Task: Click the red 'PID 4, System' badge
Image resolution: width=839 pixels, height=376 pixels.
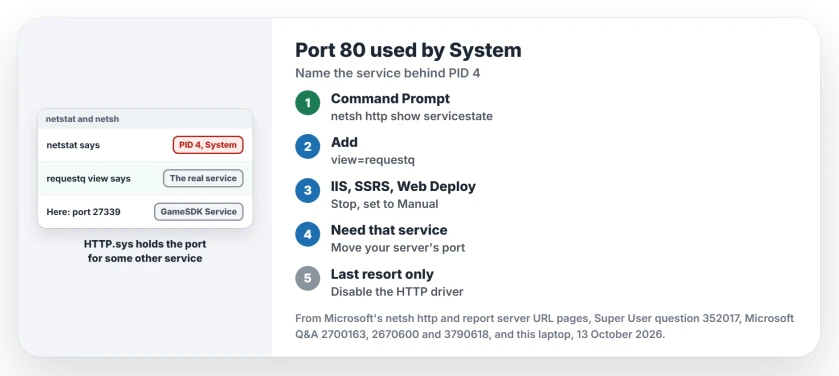Action: (x=208, y=145)
